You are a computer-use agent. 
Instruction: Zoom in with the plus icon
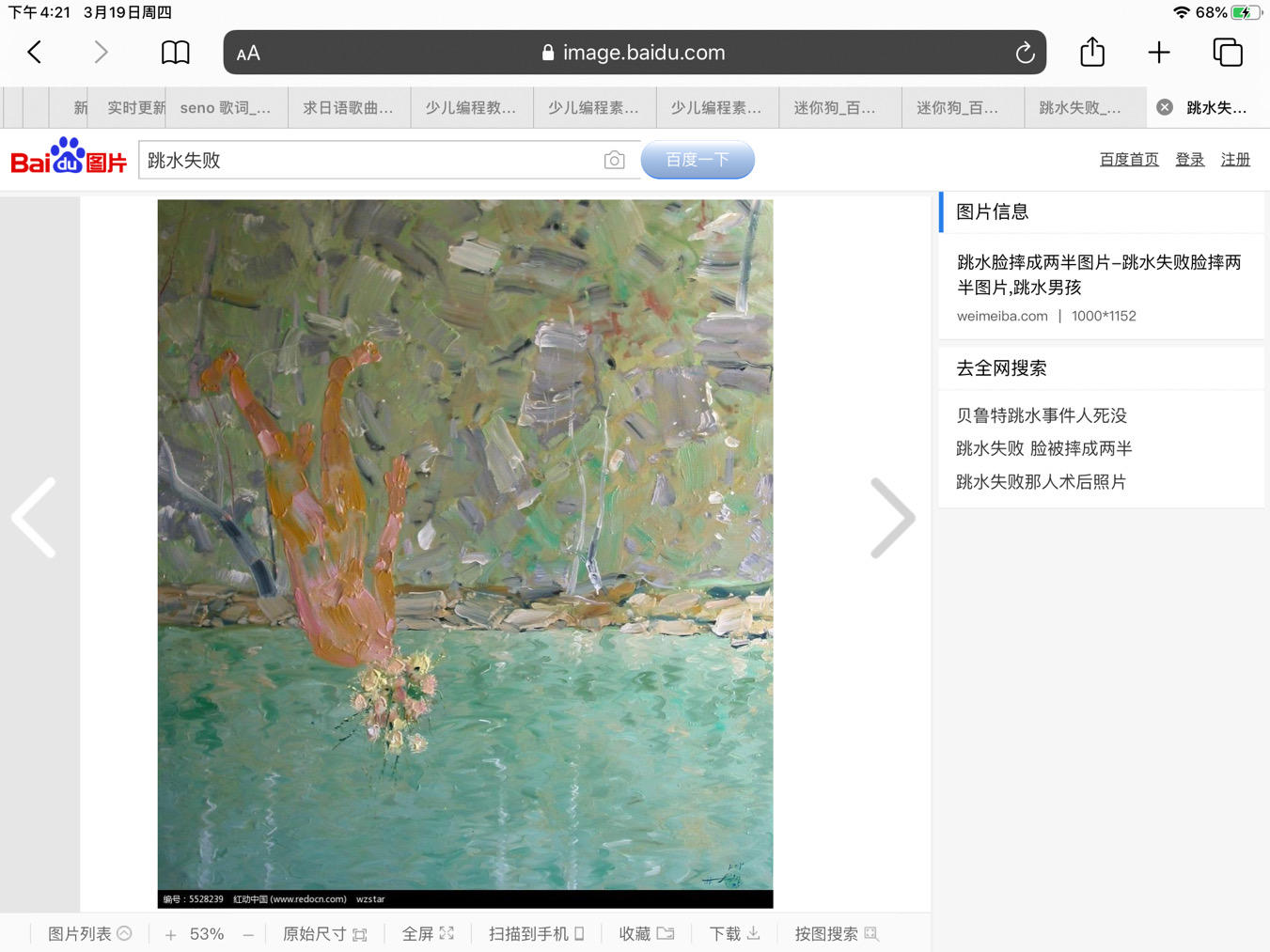click(x=170, y=934)
